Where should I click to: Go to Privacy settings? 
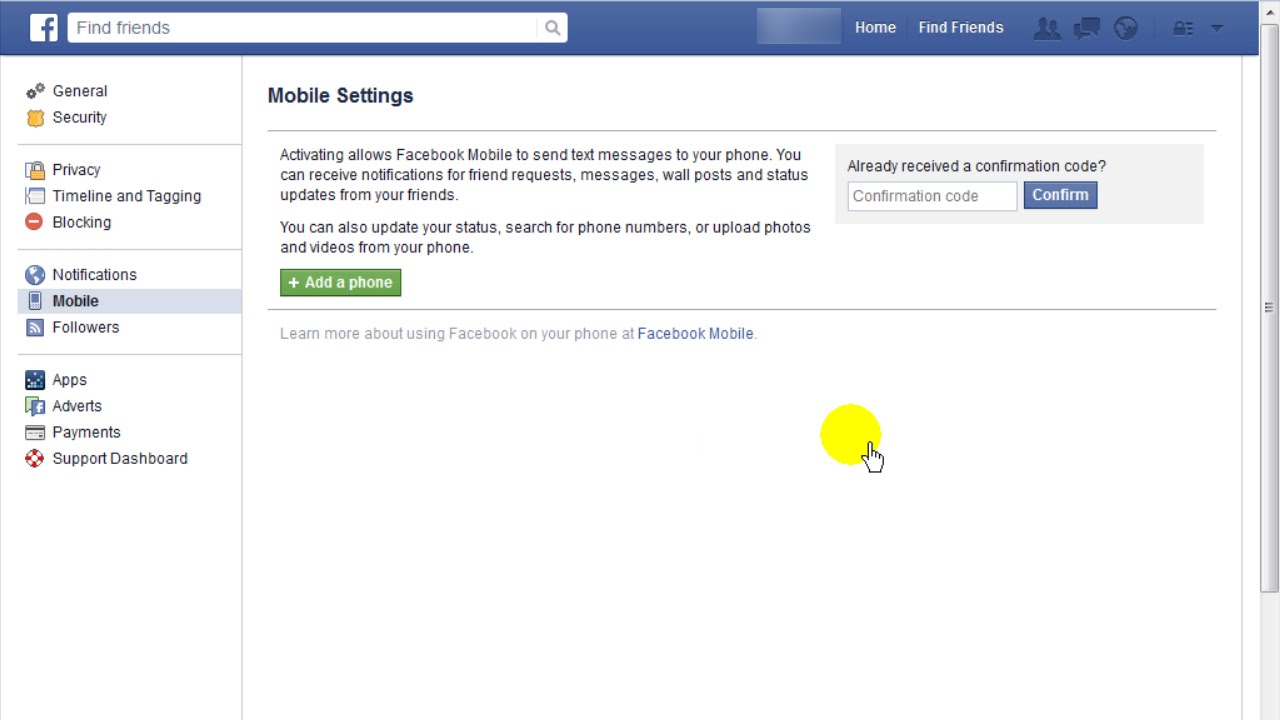click(76, 170)
